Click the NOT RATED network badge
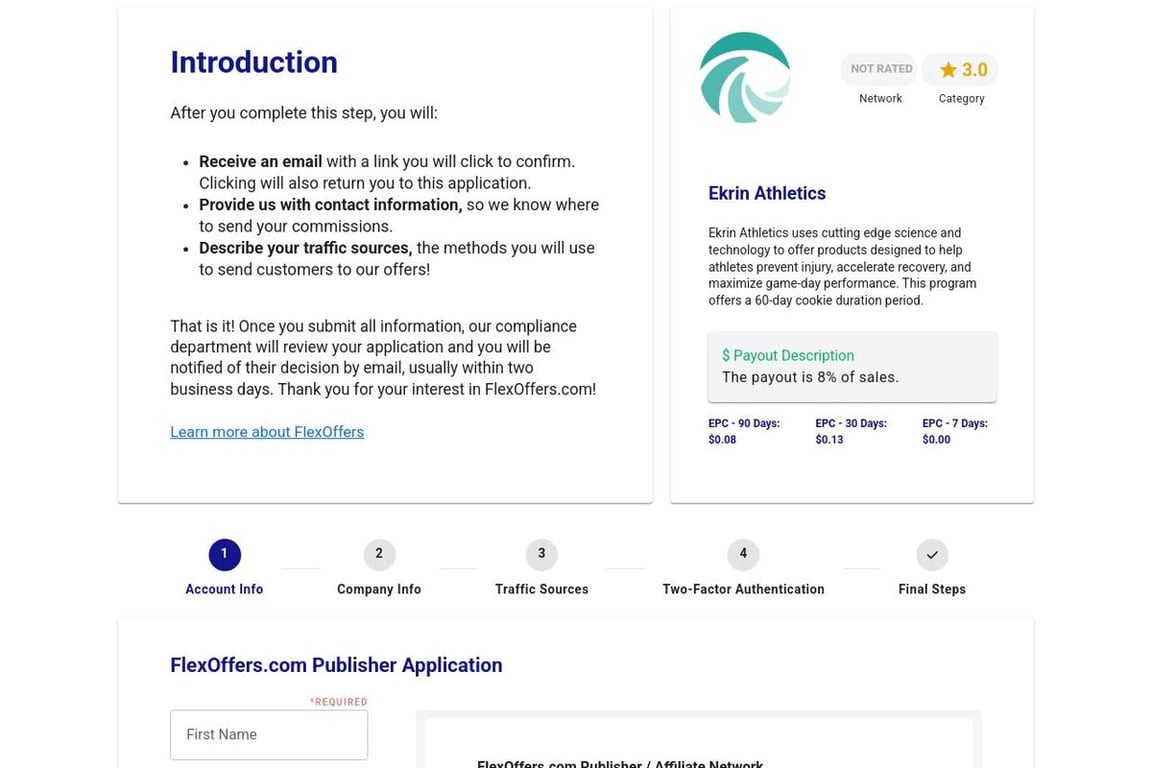 (880, 69)
